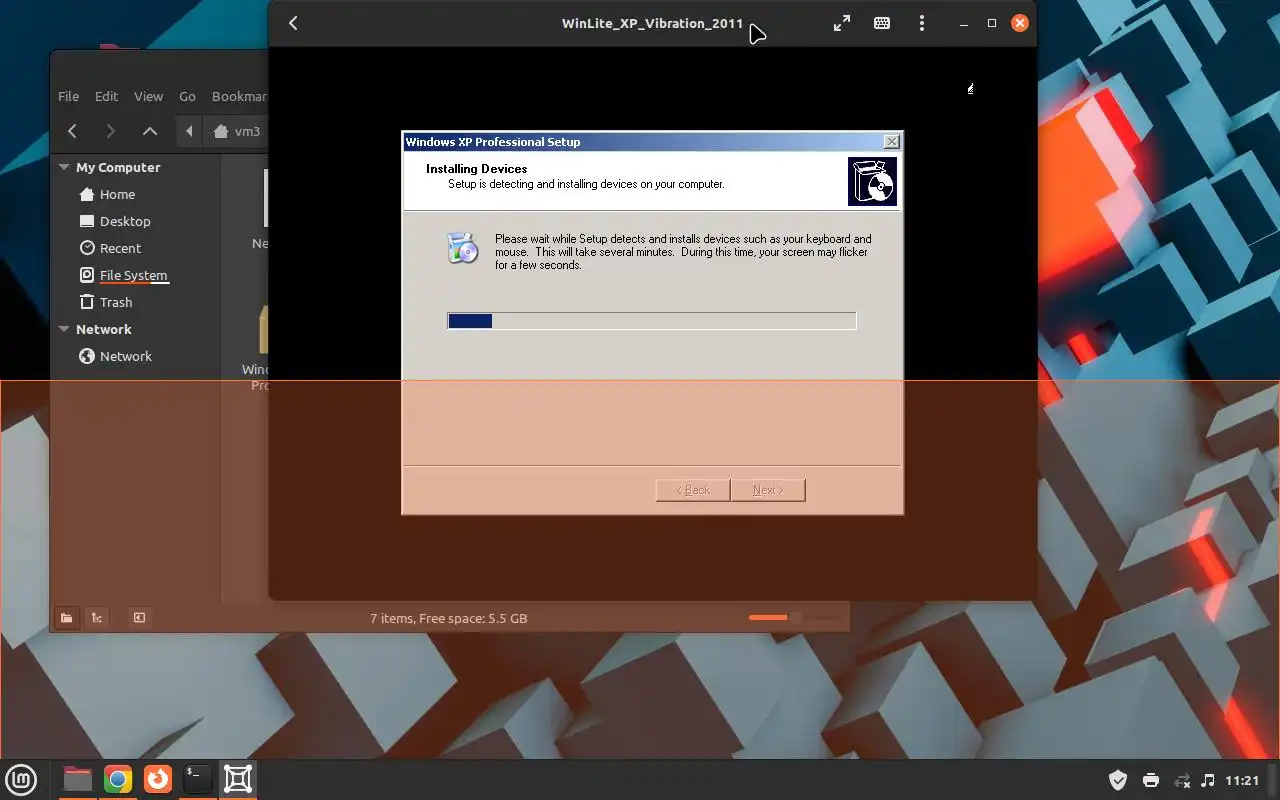Go up one folder in file manager

pos(149,131)
